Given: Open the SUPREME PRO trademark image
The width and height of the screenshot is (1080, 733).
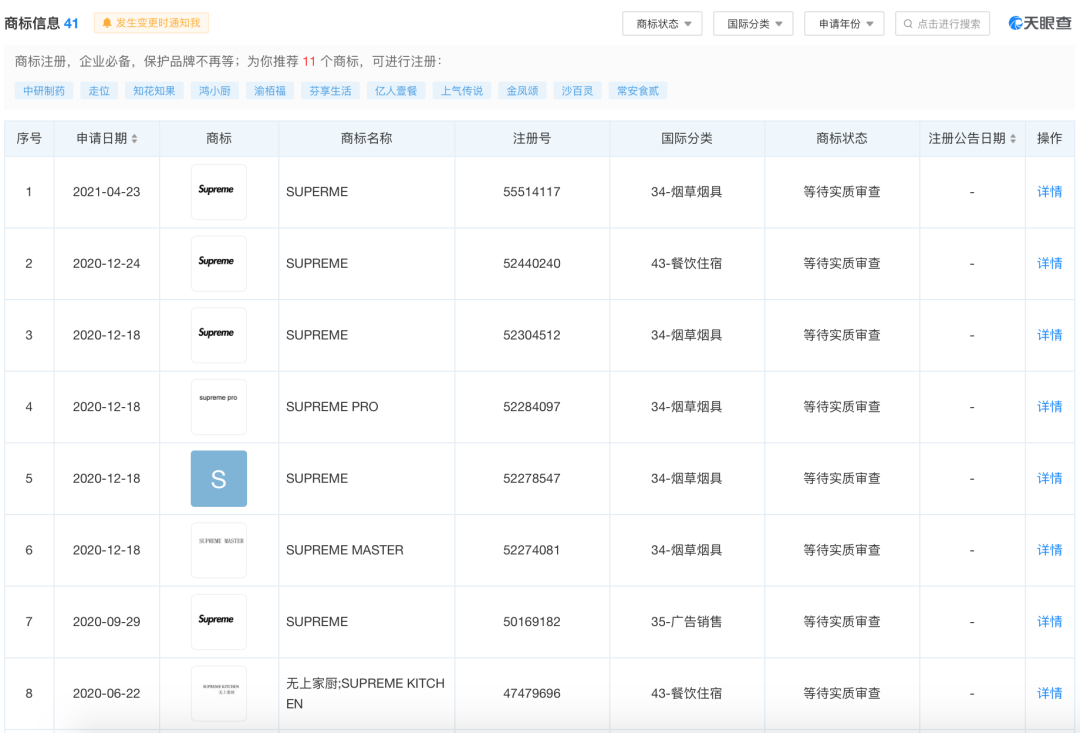Looking at the screenshot, I should click(x=218, y=406).
